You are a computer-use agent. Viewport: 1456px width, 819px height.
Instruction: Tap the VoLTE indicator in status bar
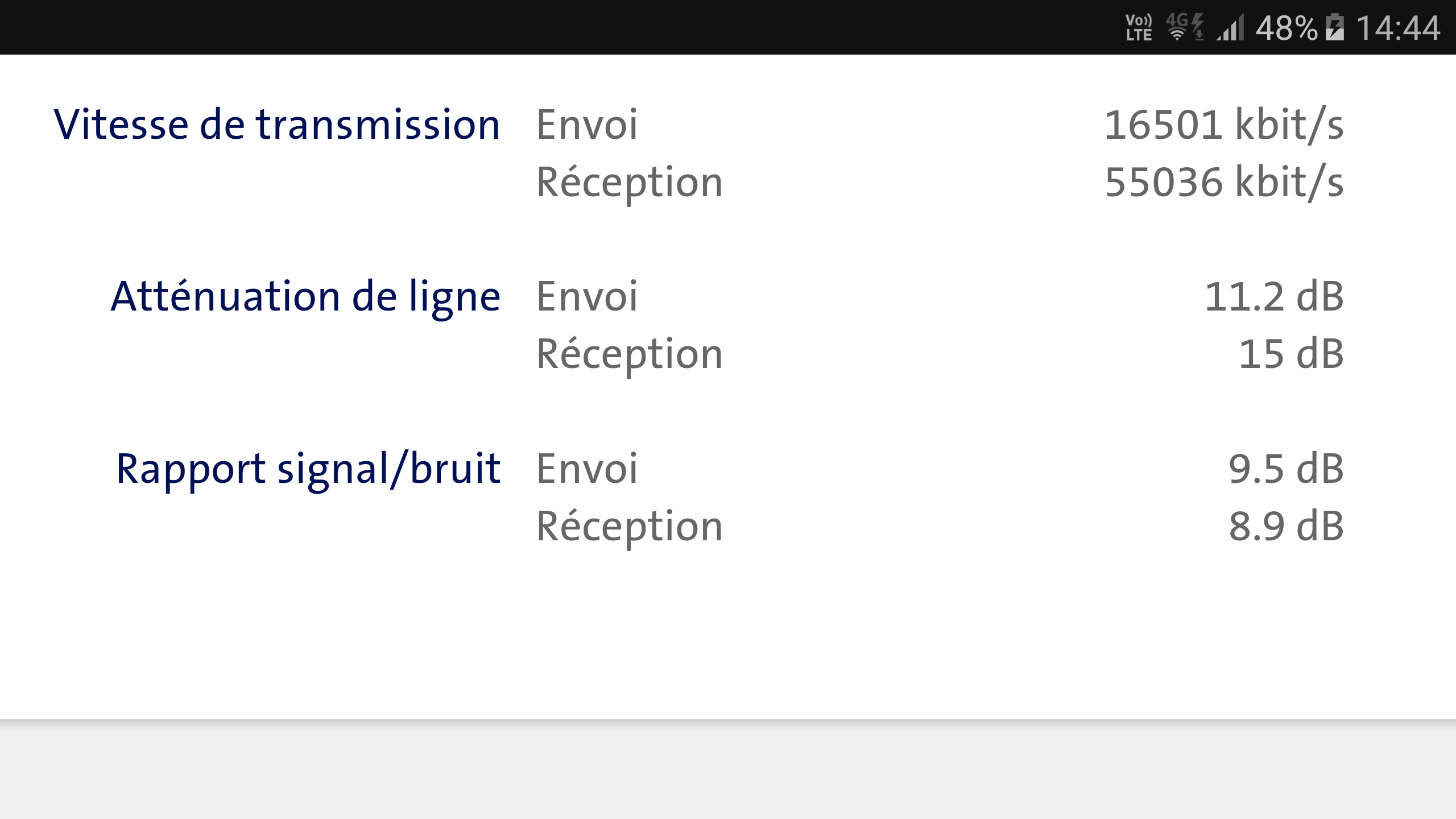point(1138,27)
